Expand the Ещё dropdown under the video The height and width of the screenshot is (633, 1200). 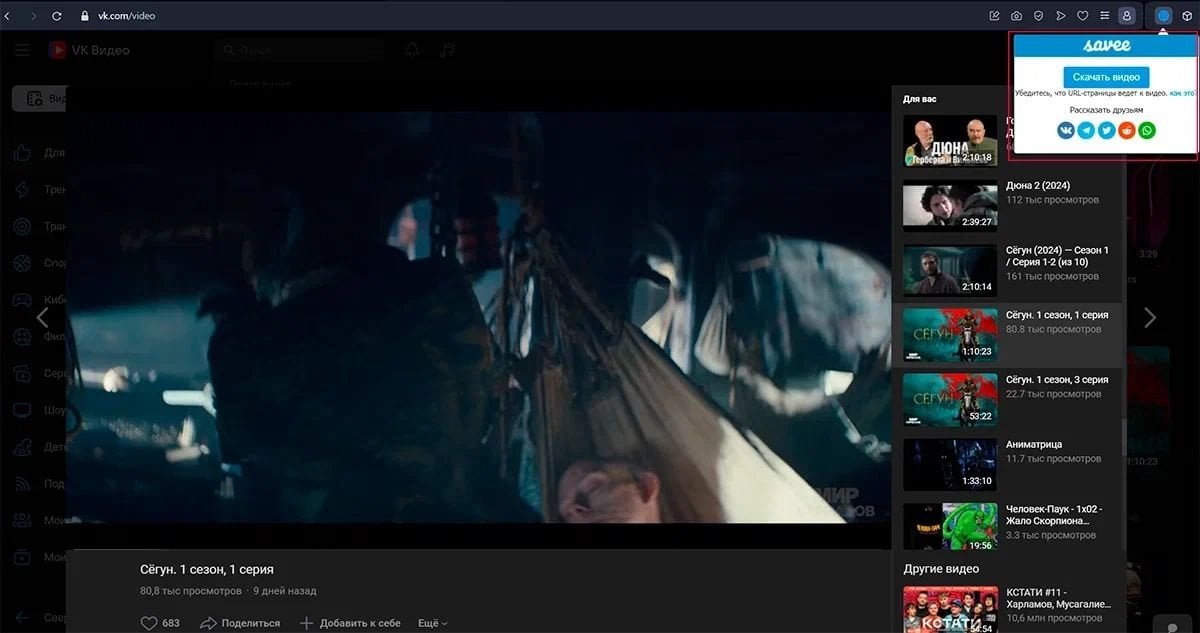(432, 623)
